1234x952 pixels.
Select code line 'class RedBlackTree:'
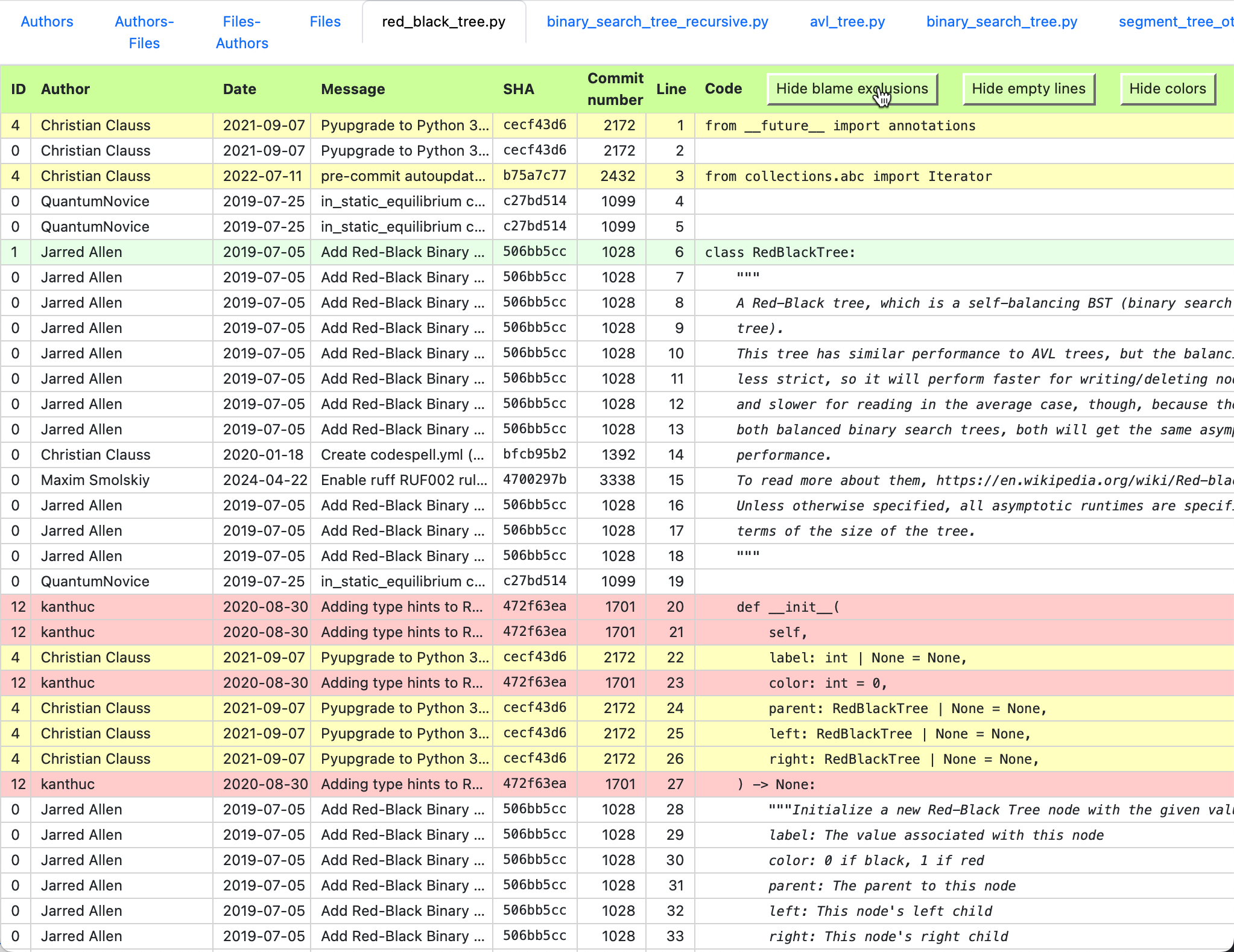coord(780,252)
